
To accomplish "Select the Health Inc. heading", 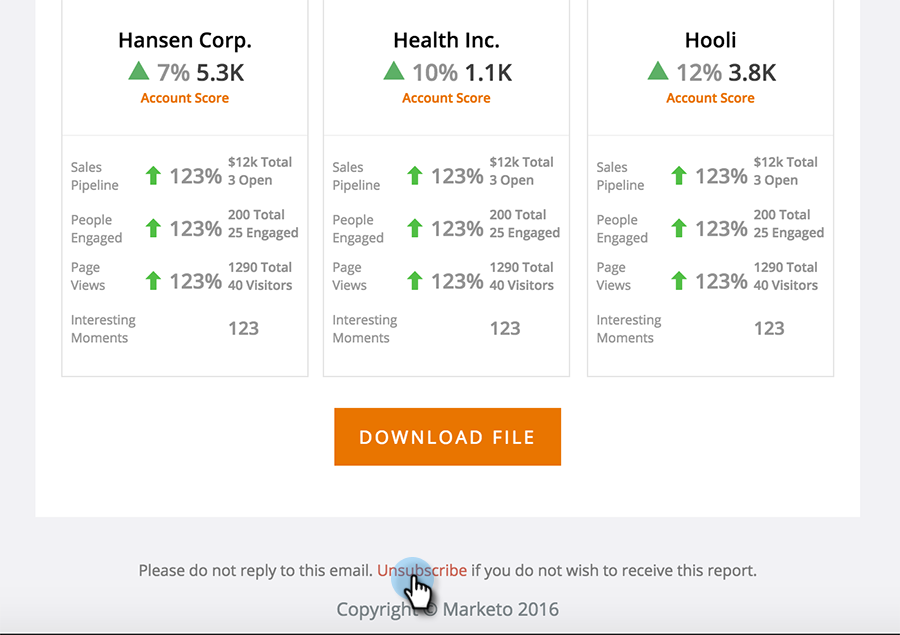I will click(447, 40).
